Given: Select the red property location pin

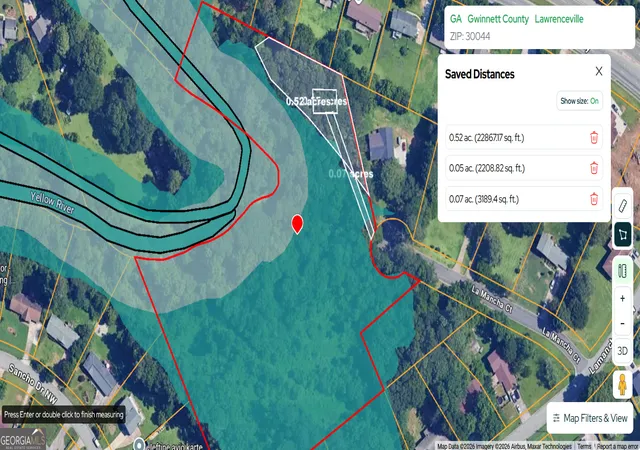Looking at the screenshot, I should pos(298,224).
